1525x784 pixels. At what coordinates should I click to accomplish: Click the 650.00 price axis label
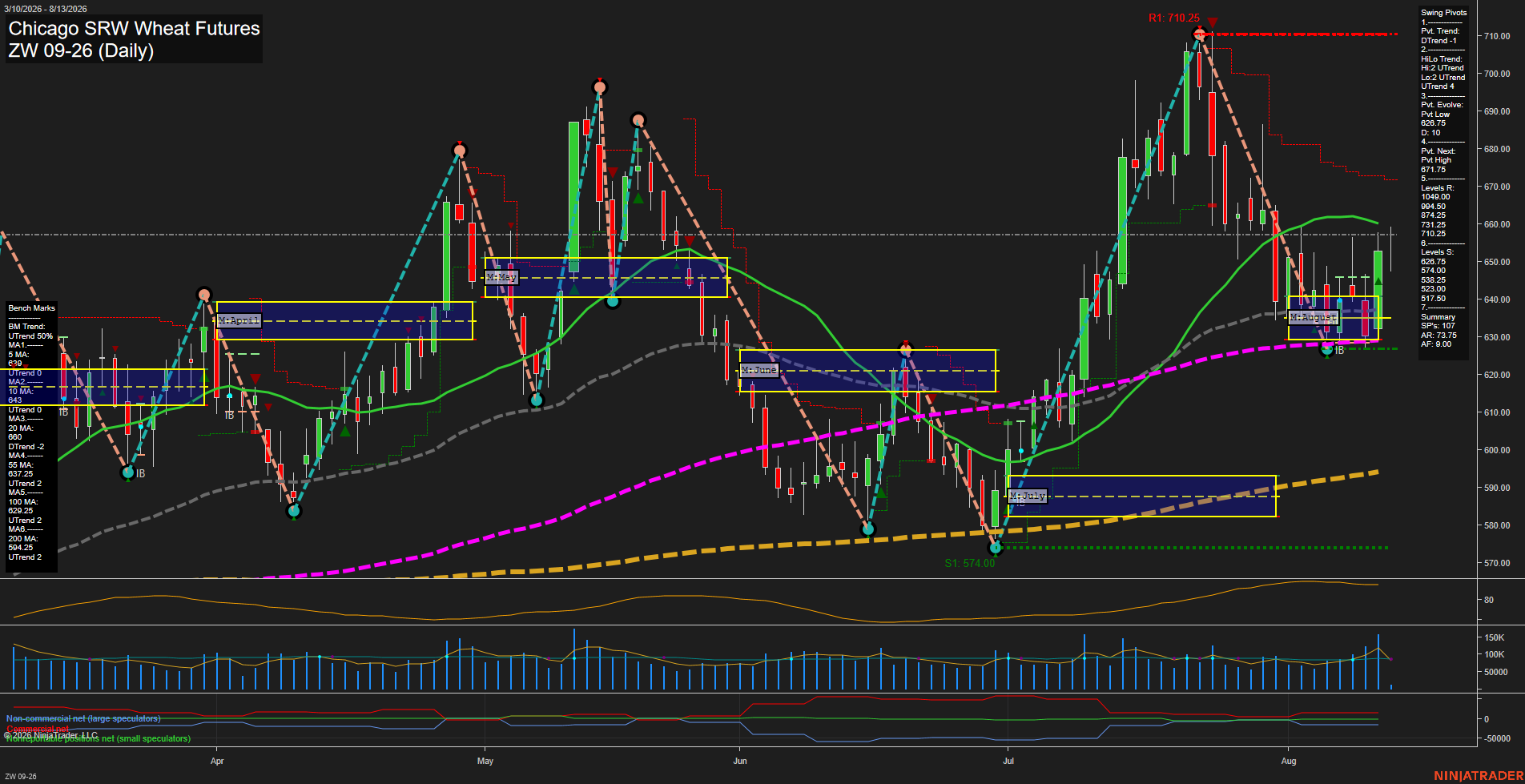[x=1497, y=262]
